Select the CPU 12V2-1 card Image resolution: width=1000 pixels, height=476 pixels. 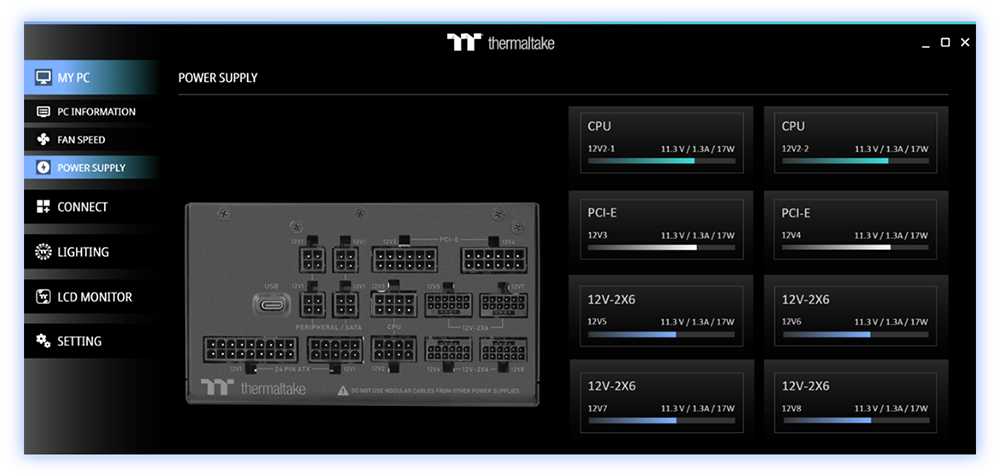661,143
